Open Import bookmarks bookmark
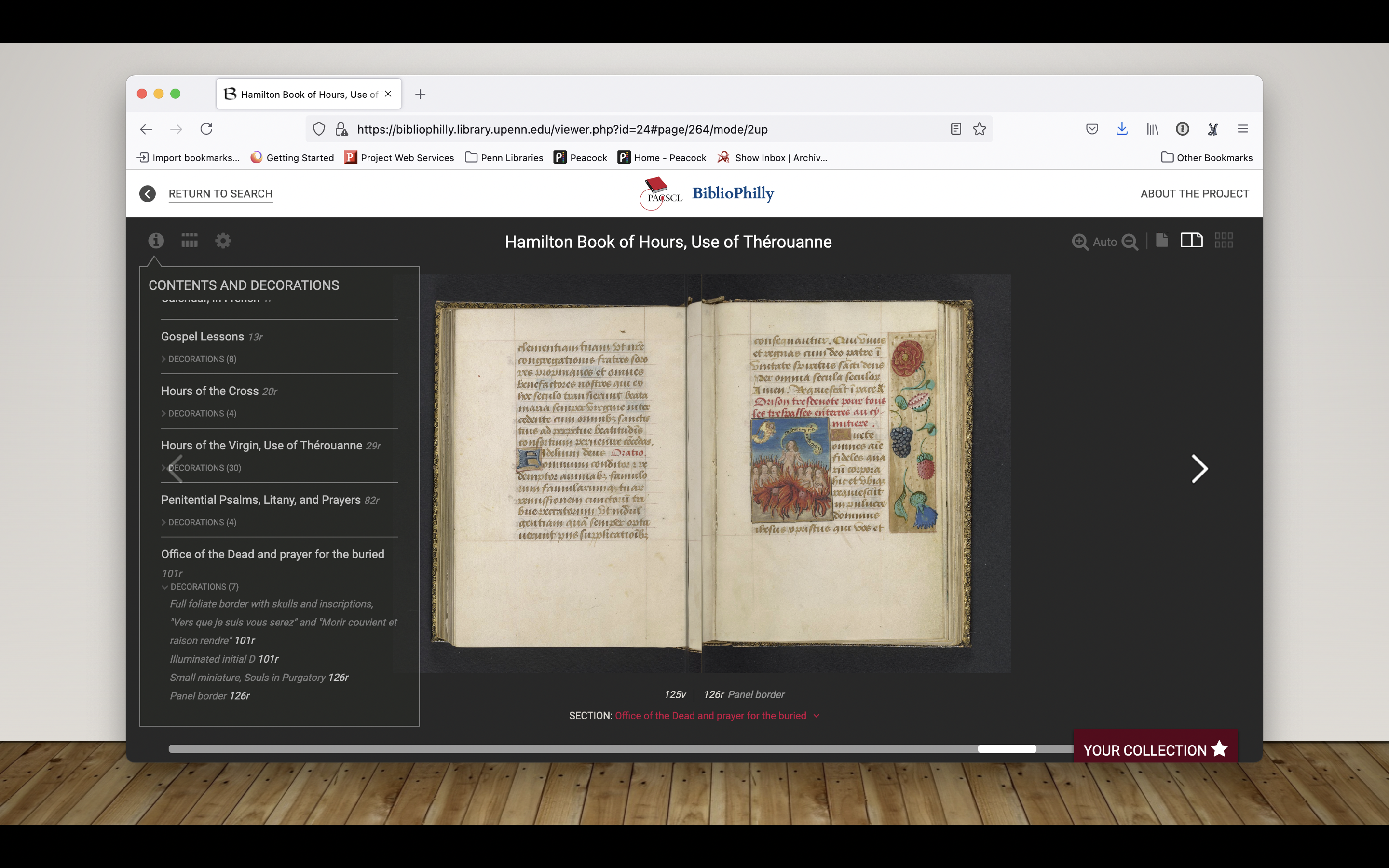 coord(188,157)
